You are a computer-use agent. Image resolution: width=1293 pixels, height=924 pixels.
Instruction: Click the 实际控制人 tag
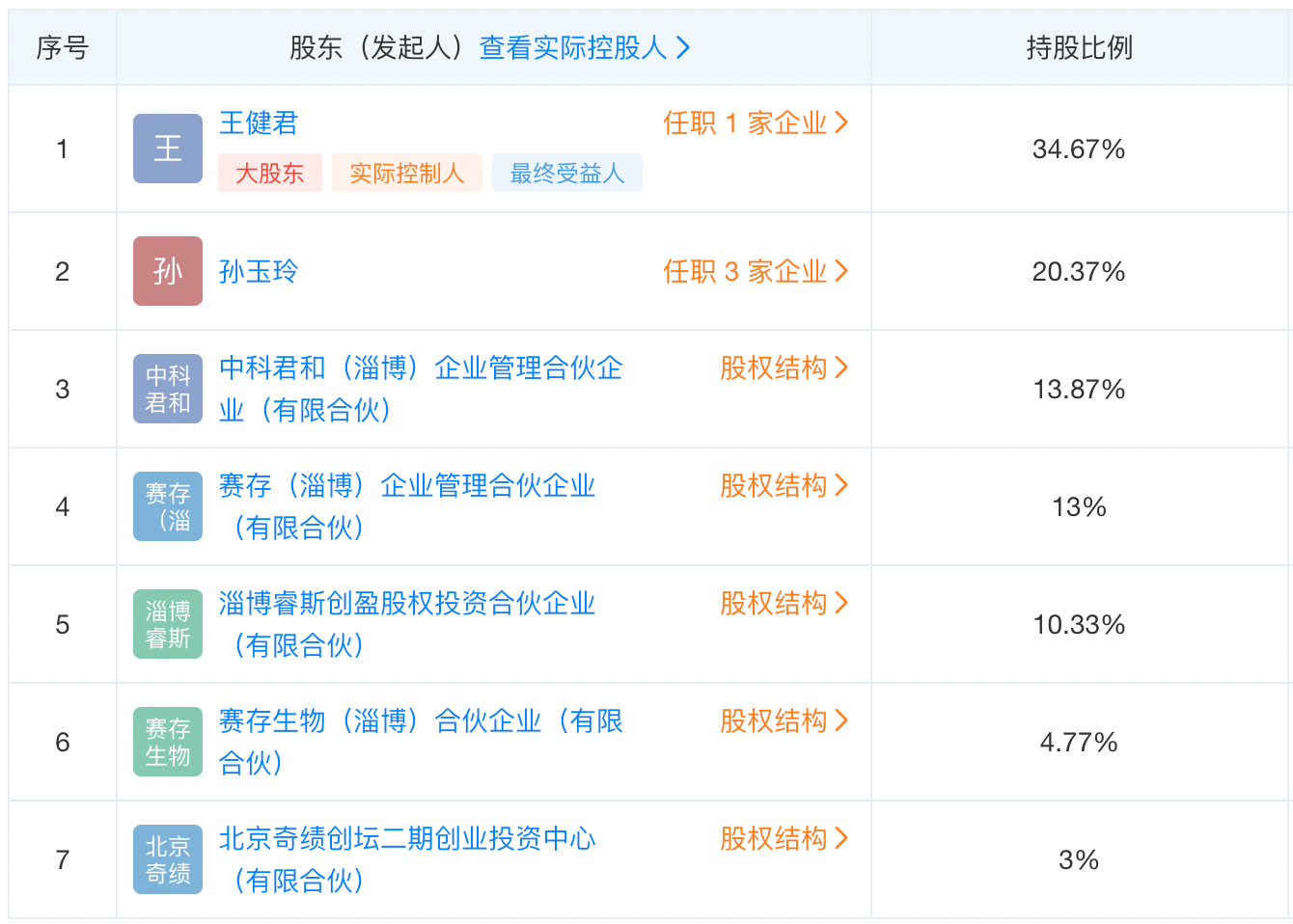pyautogui.click(x=407, y=173)
